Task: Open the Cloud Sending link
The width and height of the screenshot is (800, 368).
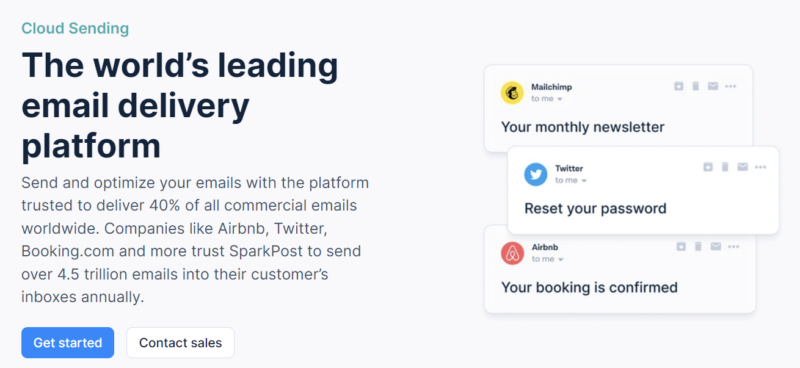Action: 75,29
